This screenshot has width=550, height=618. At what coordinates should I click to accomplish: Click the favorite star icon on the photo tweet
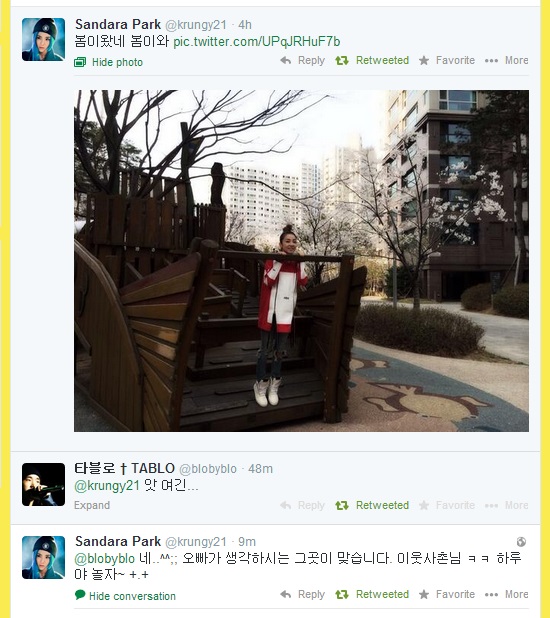click(x=424, y=60)
